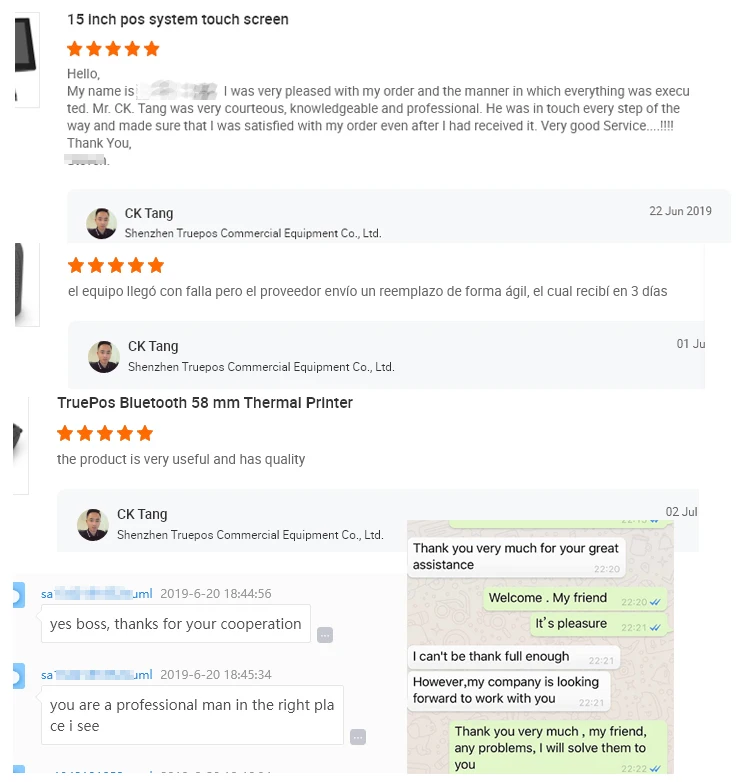Screen dimensions: 750x782
Task: Click the "yes boss, thanks for your cooperation" bubble
Action: [176, 624]
